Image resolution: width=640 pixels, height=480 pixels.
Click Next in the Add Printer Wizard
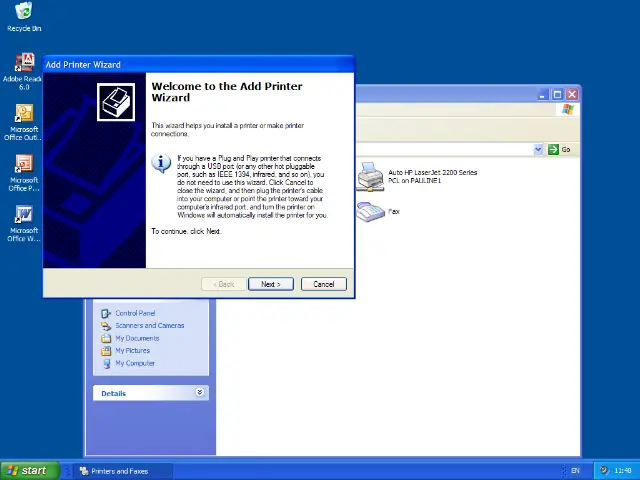click(271, 284)
